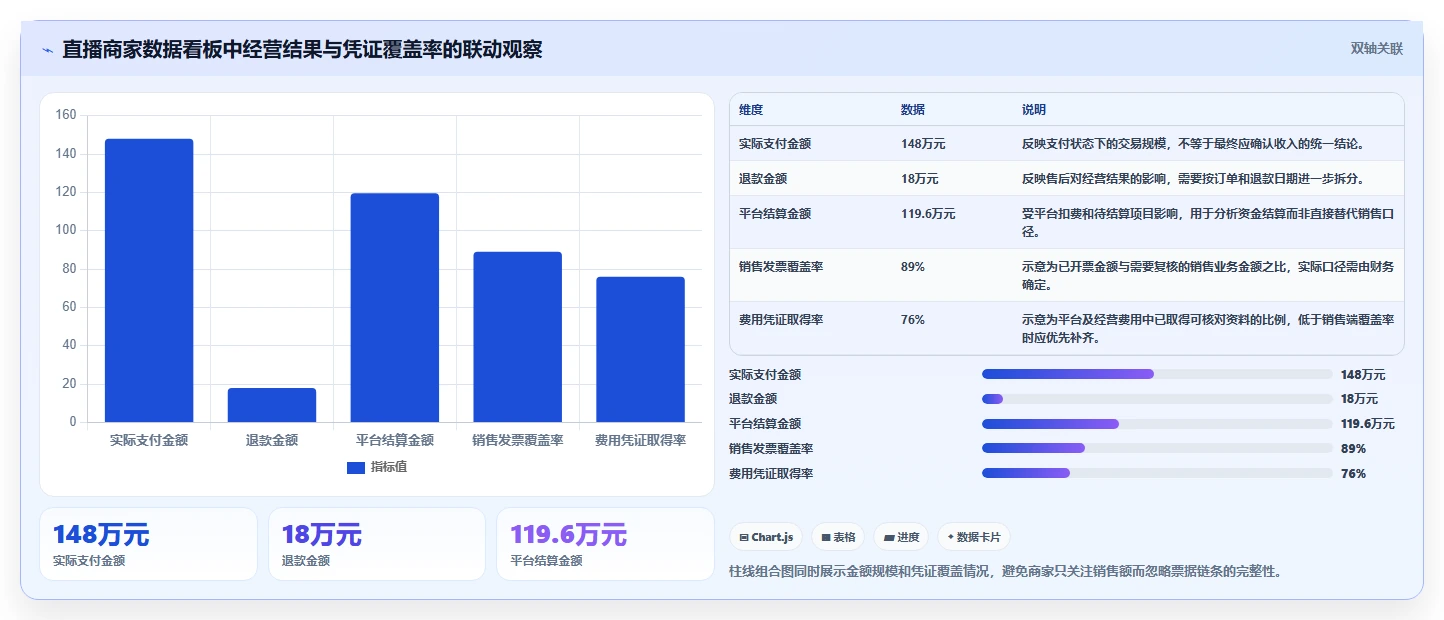
Task: Click the 维度 table column header
Action: click(751, 110)
